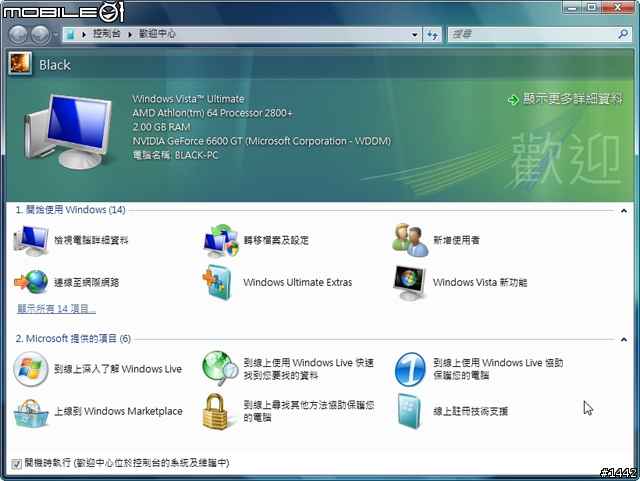Screen dimensions: 640x481
Task: Click 檢視電腦詳細資料 label
Action: coord(91,240)
